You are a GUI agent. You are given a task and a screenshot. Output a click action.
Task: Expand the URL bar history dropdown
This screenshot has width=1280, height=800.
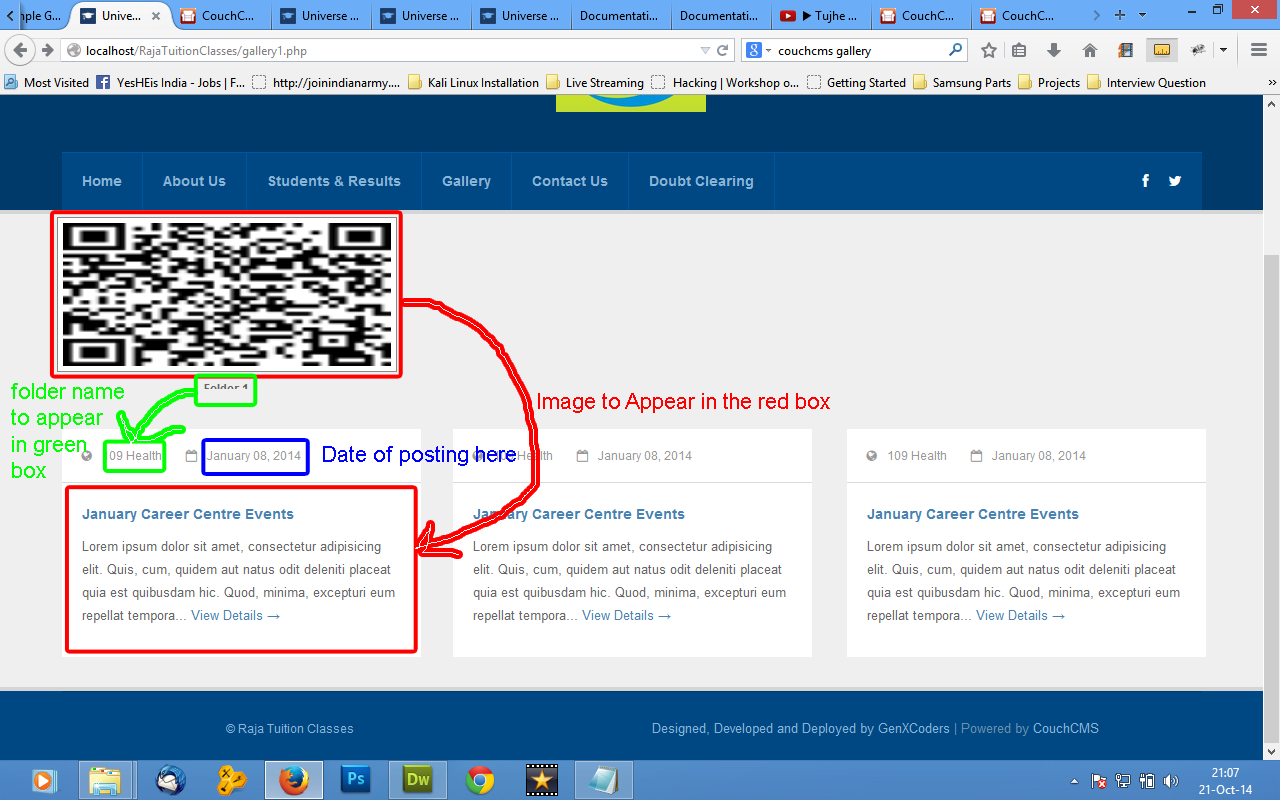705,50
